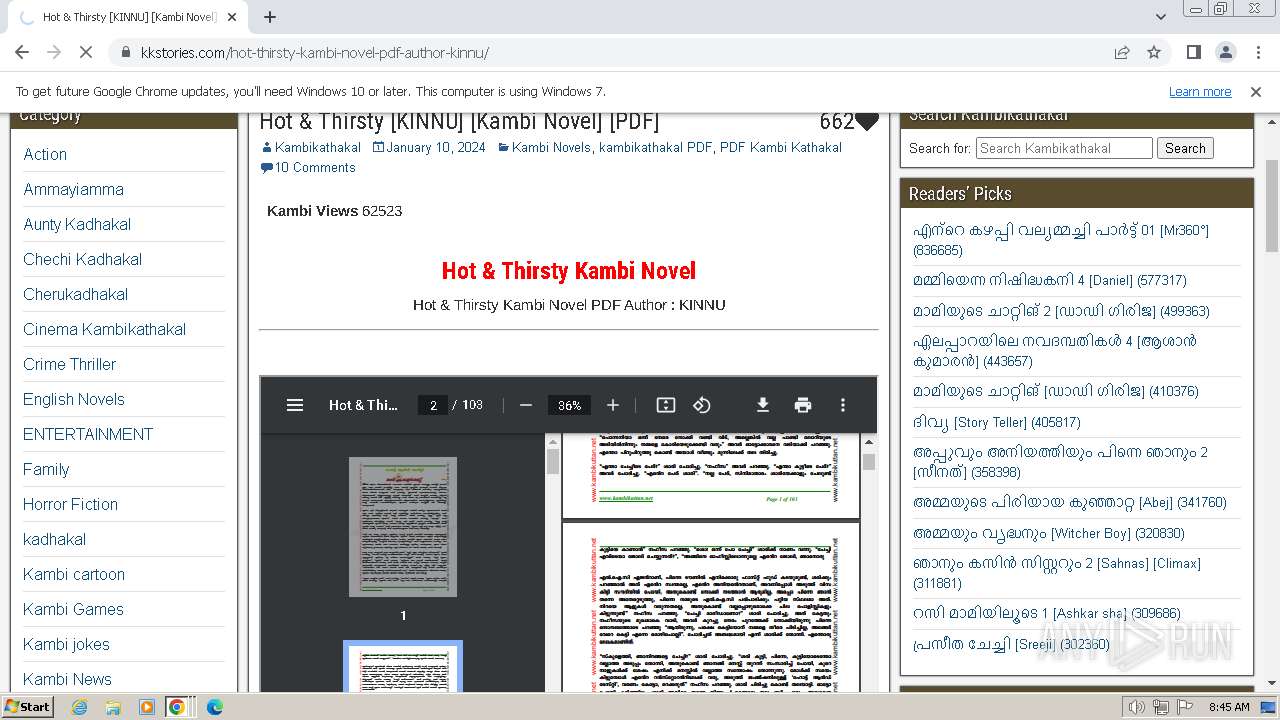This screenshot has width=1280, height=720.
Task: Rotate the PDF counterclockwise
Action: pos(702,405)
